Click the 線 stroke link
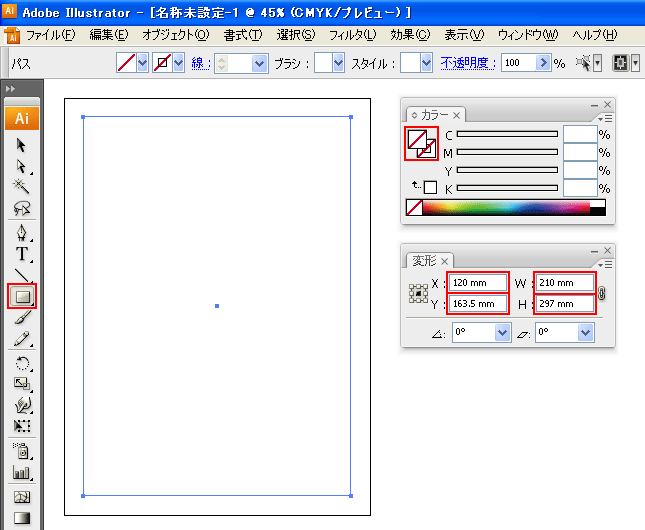 (200, 62)
